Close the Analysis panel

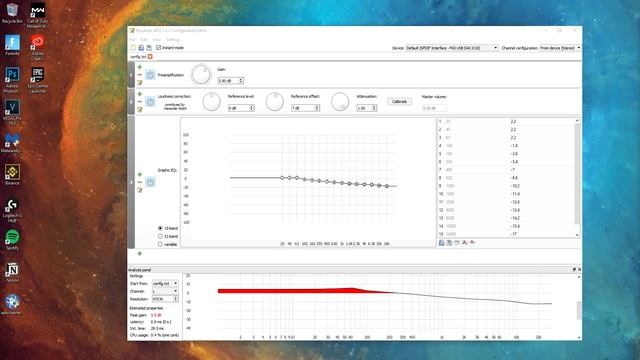tap(579, 269)
